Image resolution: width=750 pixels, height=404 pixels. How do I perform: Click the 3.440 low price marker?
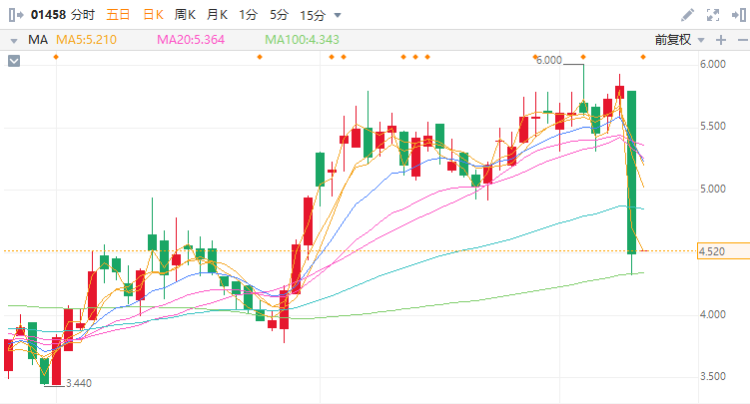79,383
